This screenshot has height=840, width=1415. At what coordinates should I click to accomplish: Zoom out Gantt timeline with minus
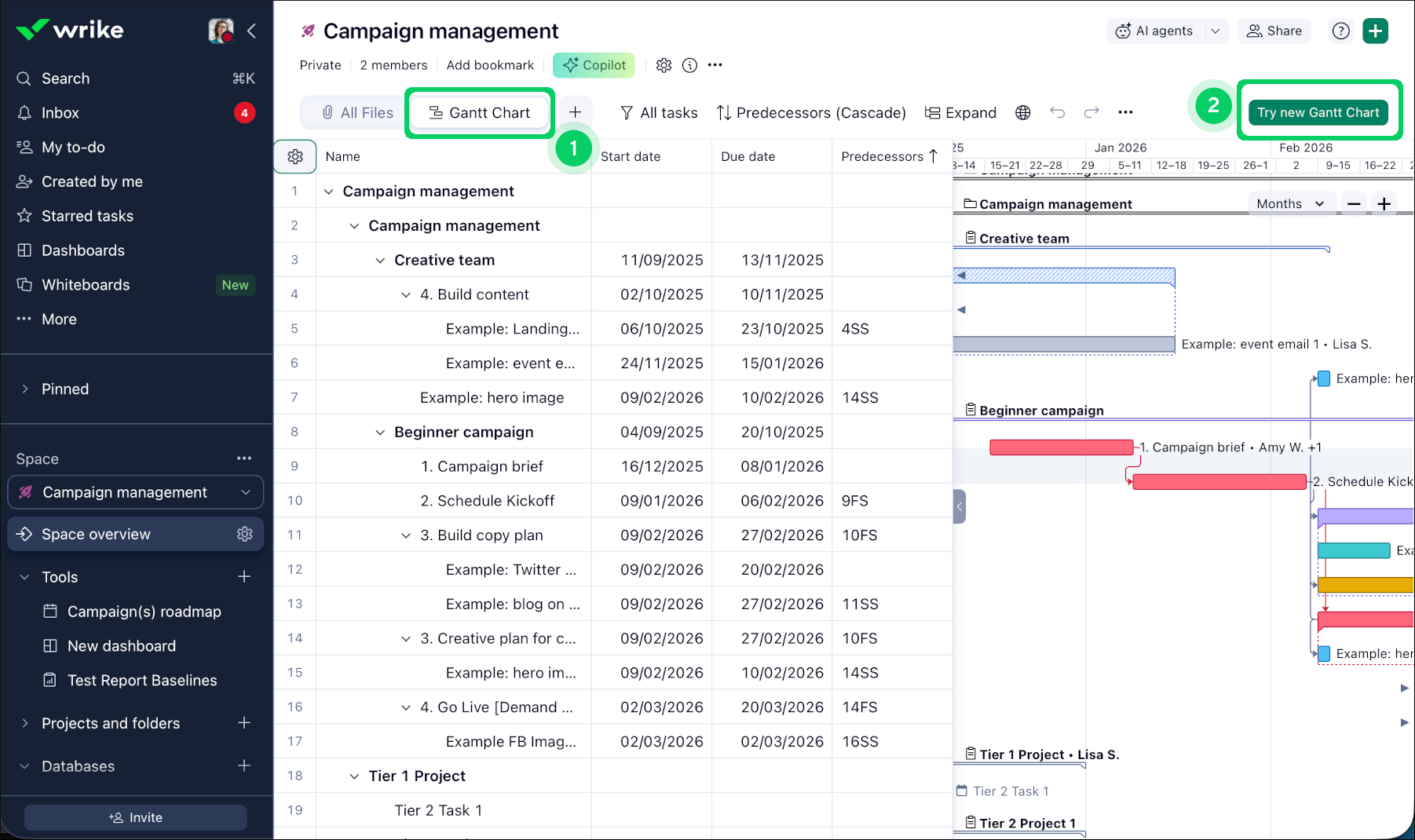1354,204
